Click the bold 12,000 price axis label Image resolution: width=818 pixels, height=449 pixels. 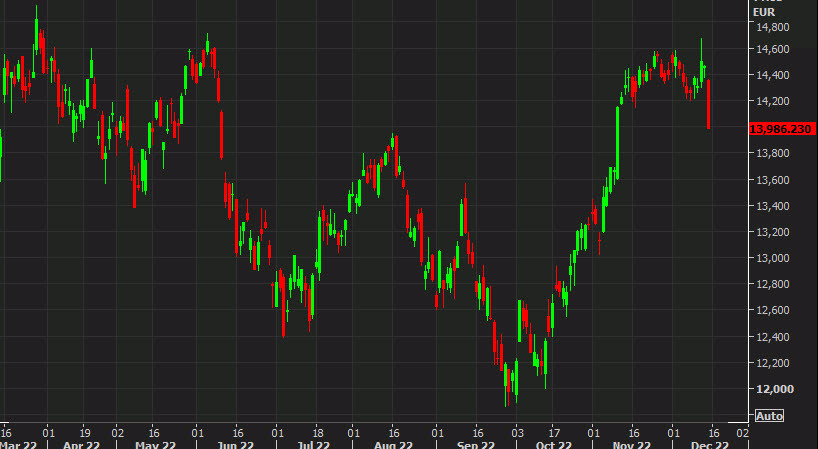coord(775,389)
